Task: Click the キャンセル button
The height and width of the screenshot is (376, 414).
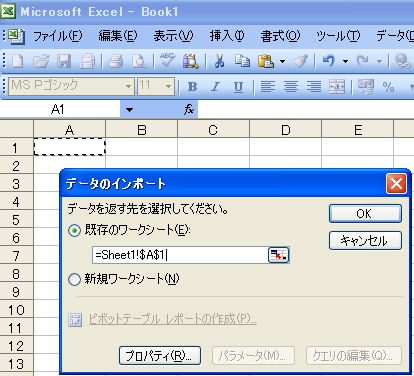Action: 365,240
